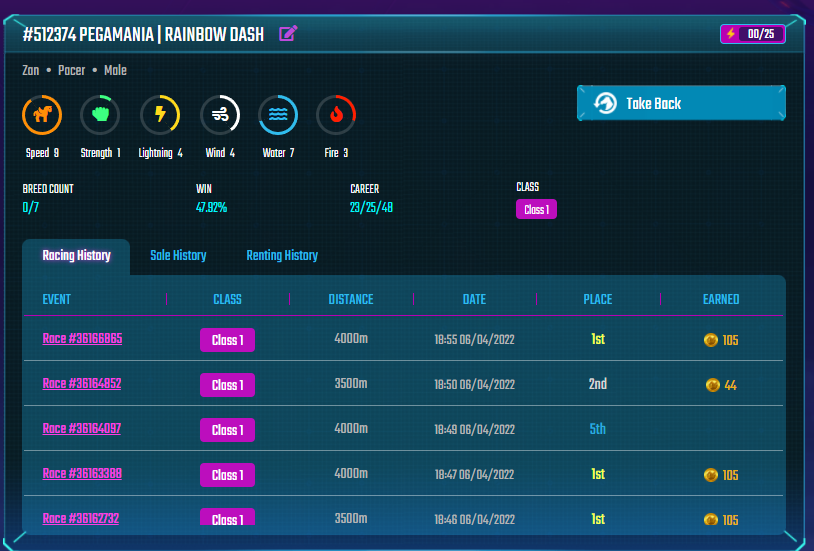Open the Renting History tab
Image resolution: width=814 pixels, height=551 pixels.
282,256
